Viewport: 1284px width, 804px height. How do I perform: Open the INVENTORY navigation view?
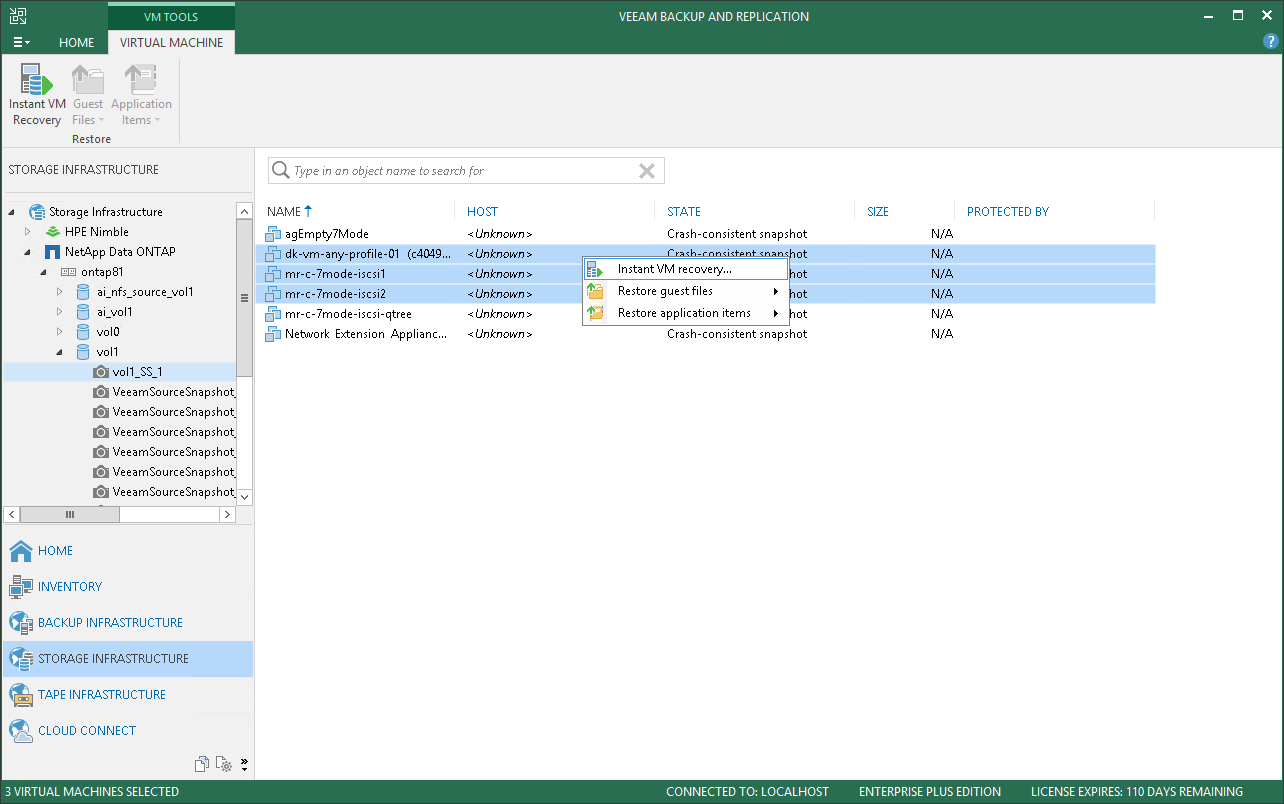click(x=128, y=587)
